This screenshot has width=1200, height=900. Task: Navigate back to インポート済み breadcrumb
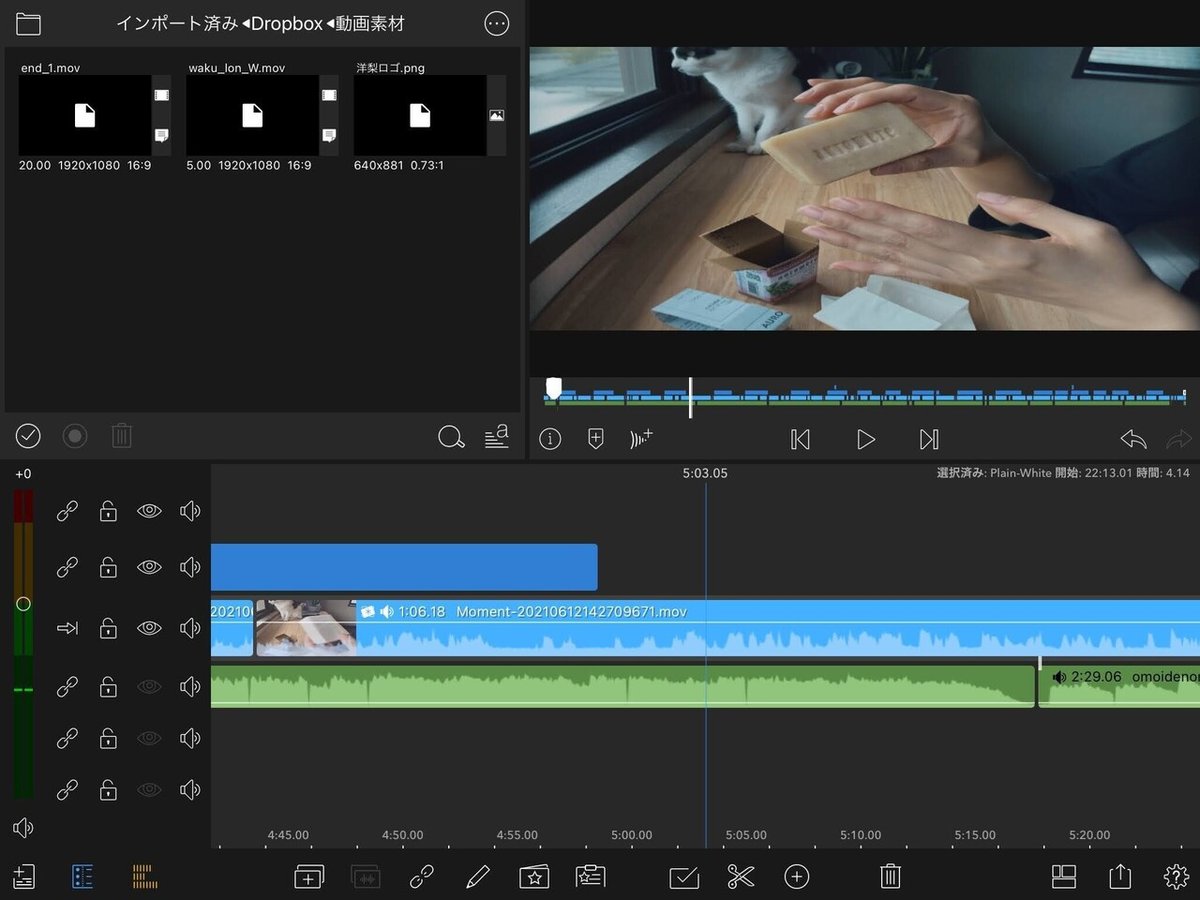177,24
